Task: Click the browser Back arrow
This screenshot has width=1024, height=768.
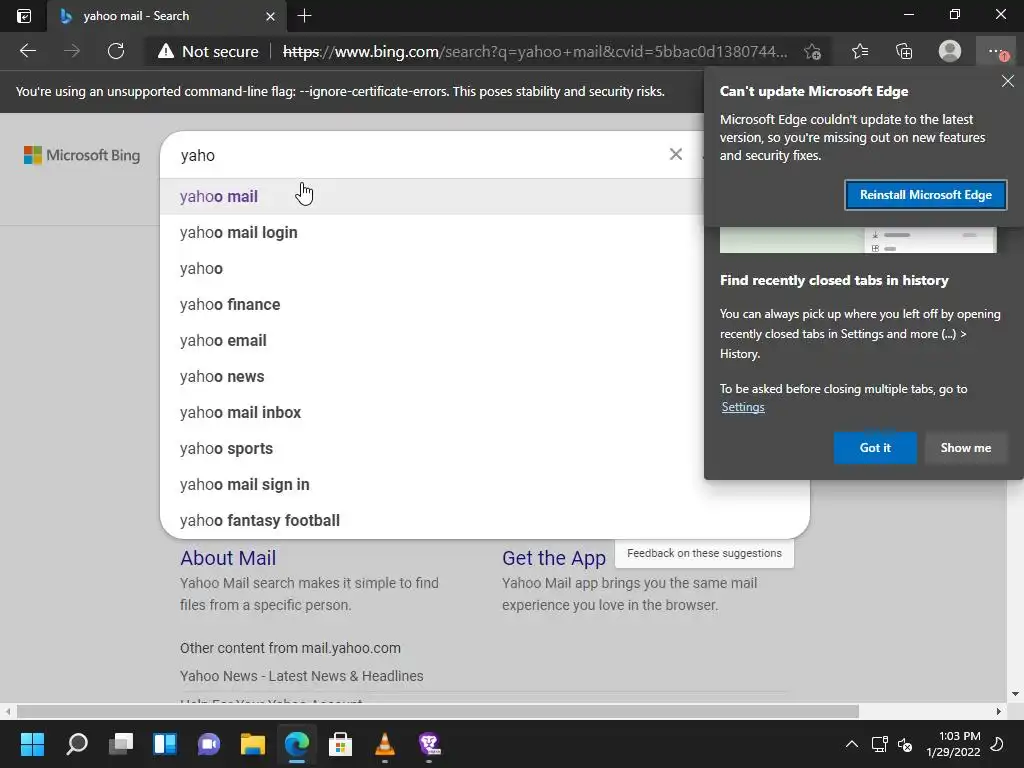Action: (27, 51)
